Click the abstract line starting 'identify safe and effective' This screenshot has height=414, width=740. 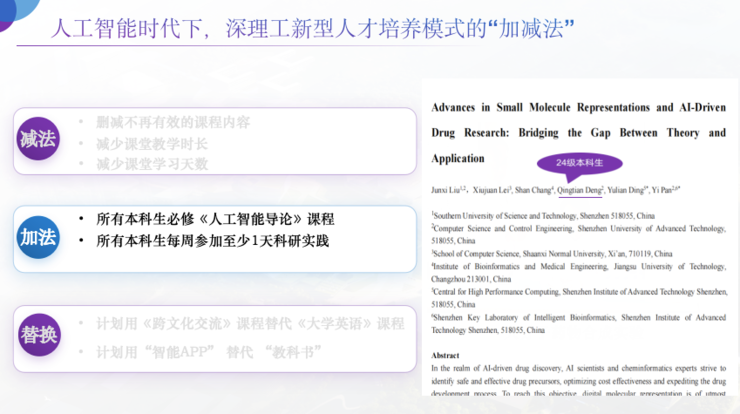coord(579,381)
